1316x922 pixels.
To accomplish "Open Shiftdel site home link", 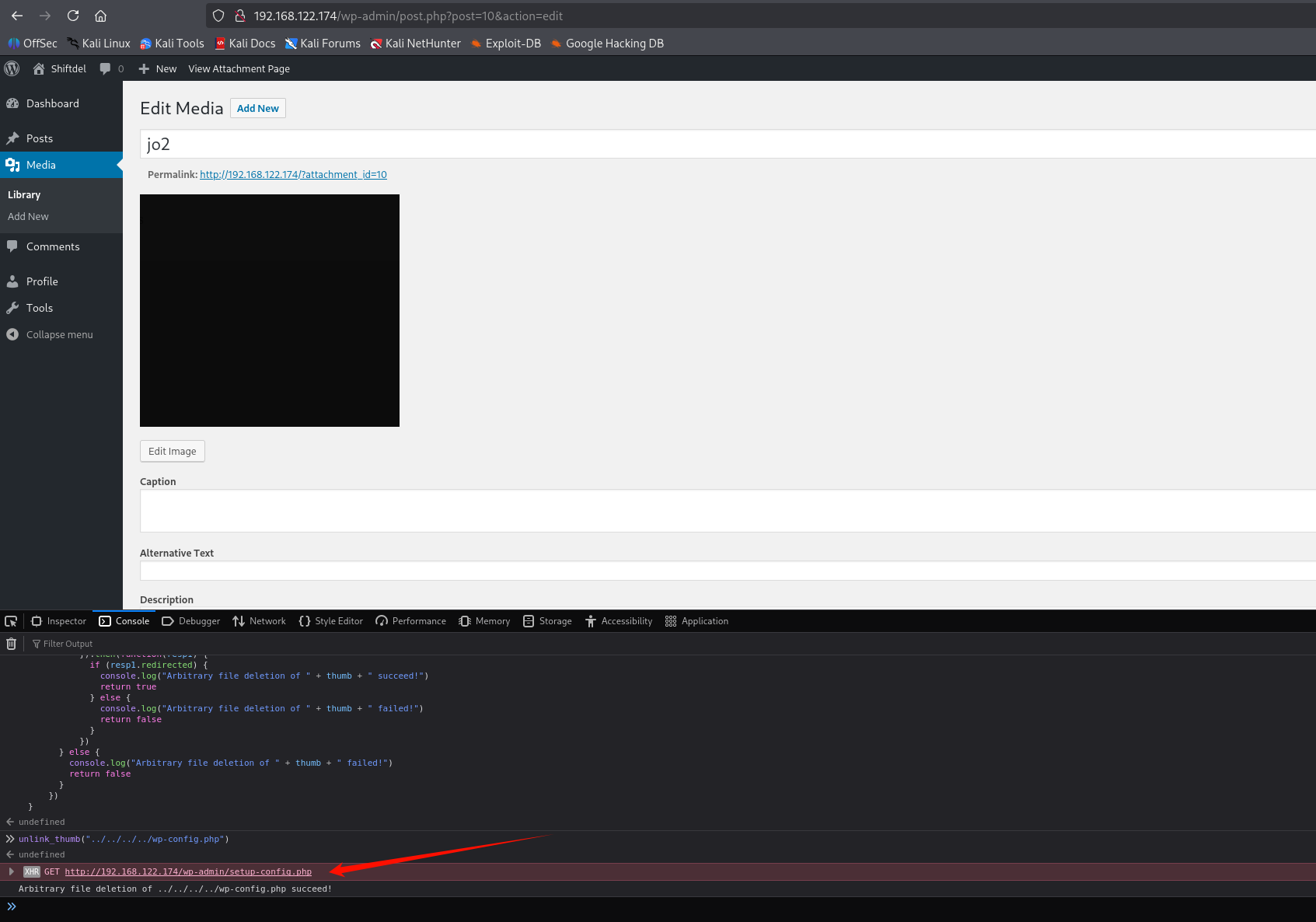I will tap(59, 68).
